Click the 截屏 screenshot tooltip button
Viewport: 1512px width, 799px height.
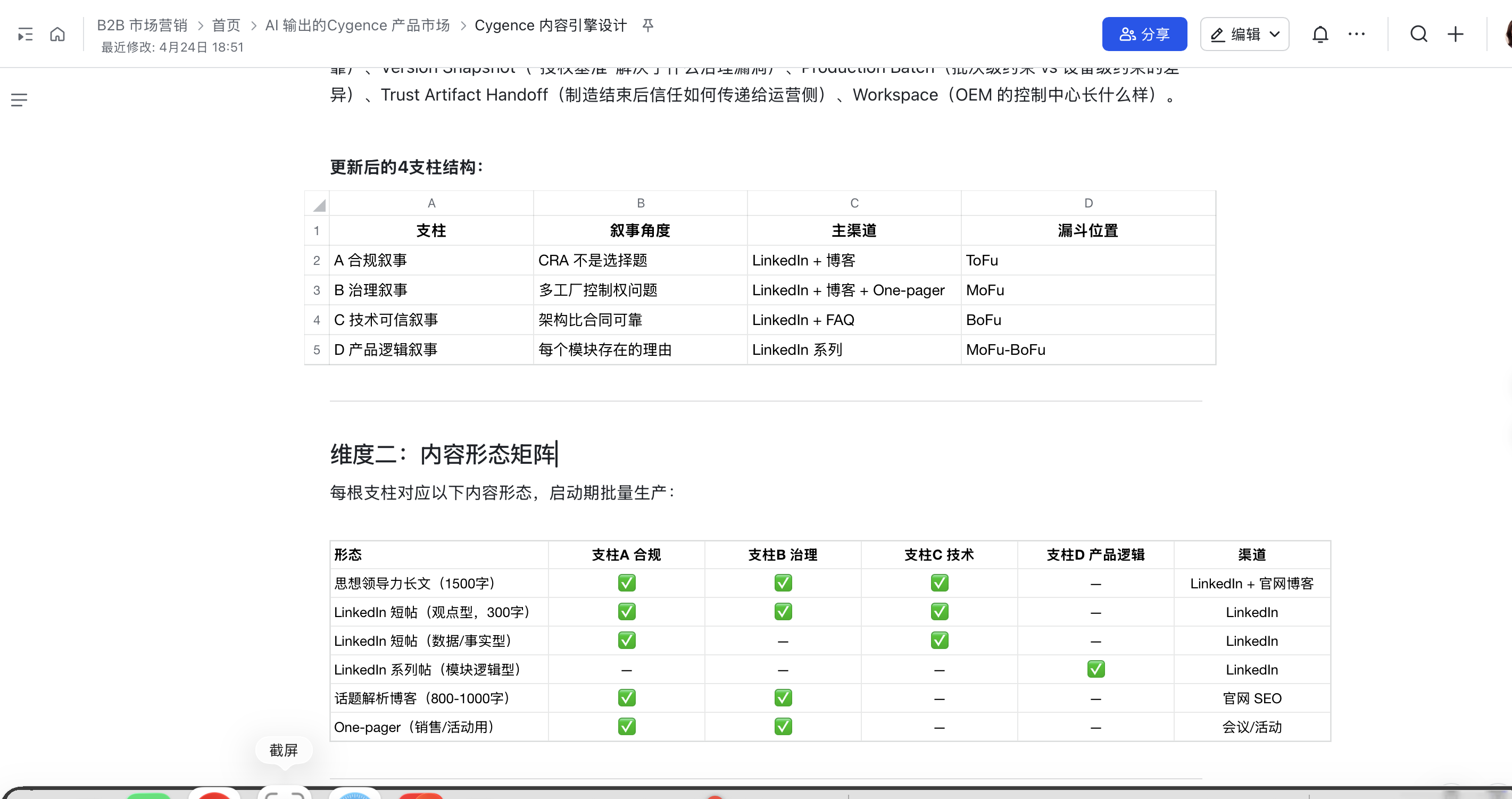click(x=284, y=750)
